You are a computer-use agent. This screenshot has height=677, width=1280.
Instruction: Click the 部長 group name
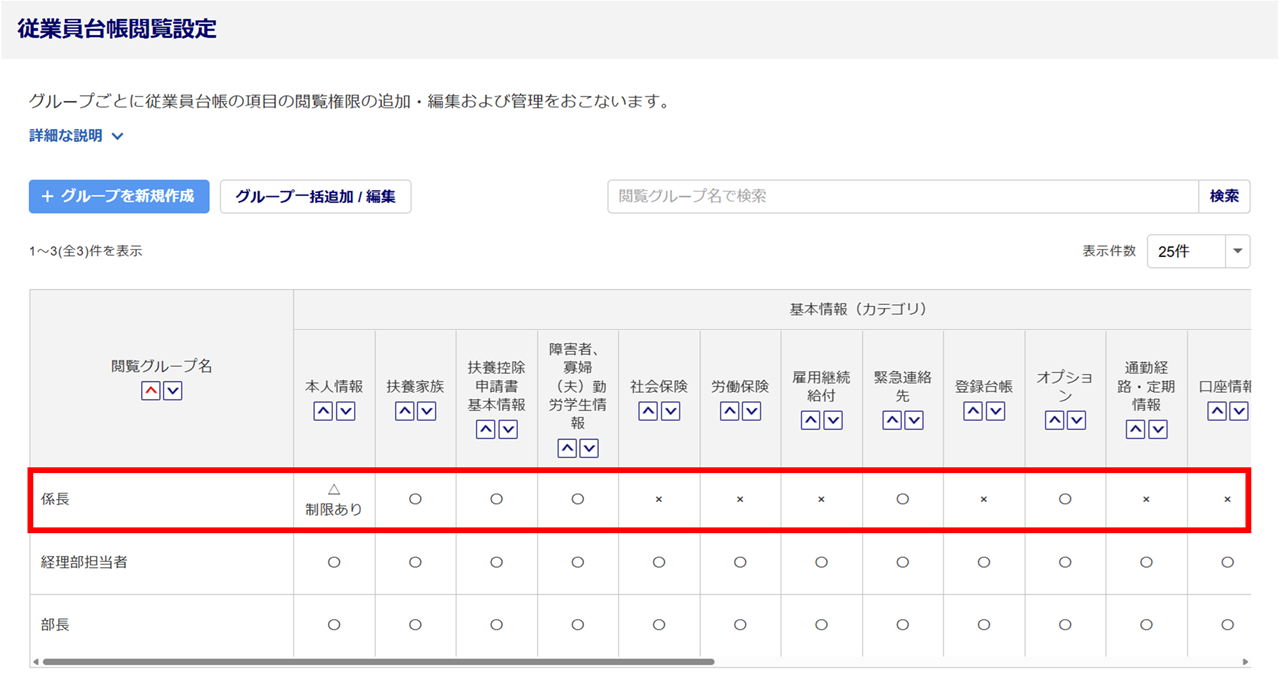pos(56,625)
